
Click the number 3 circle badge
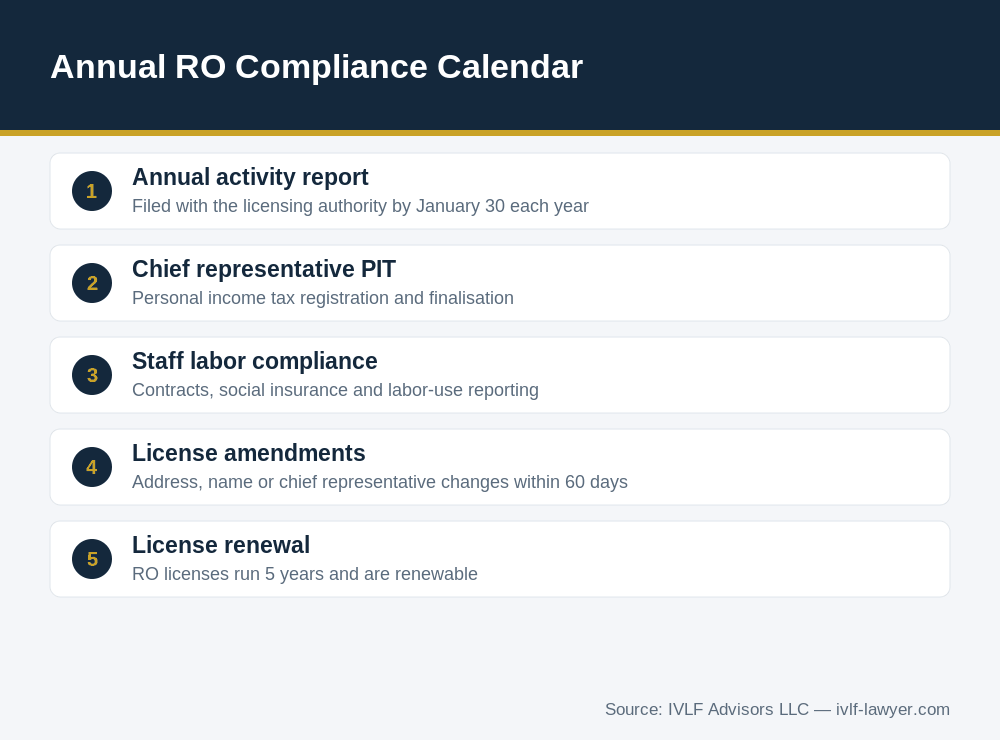pyautogui.click(x=92, y=374)
